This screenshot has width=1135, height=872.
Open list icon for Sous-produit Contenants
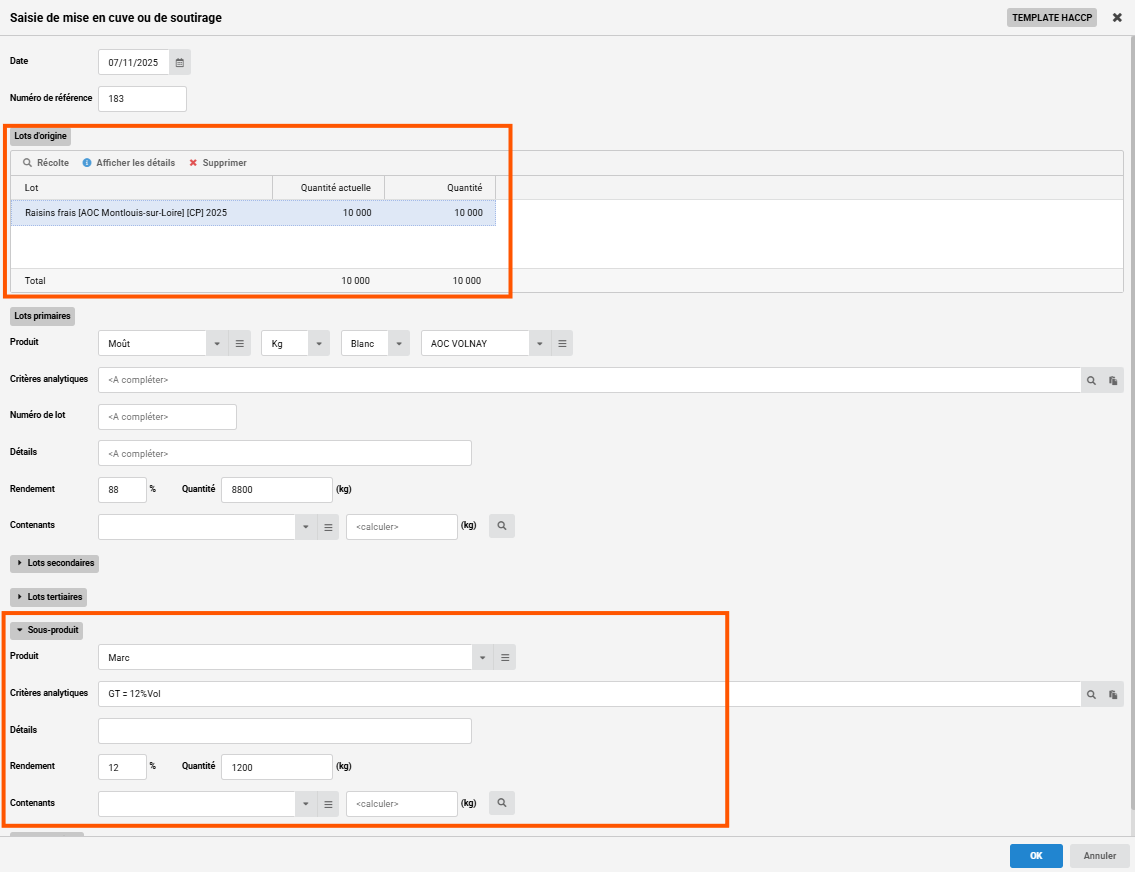click(328, 804)
